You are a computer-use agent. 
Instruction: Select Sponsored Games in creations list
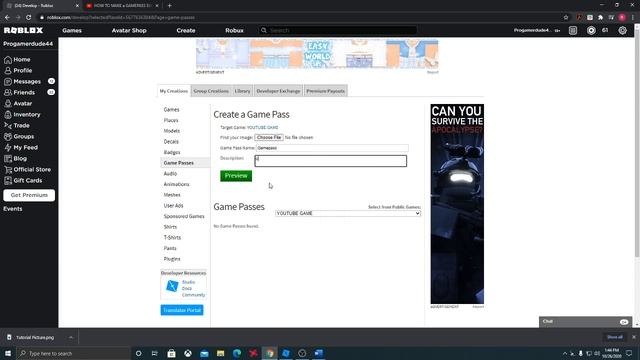coord(184,216)
